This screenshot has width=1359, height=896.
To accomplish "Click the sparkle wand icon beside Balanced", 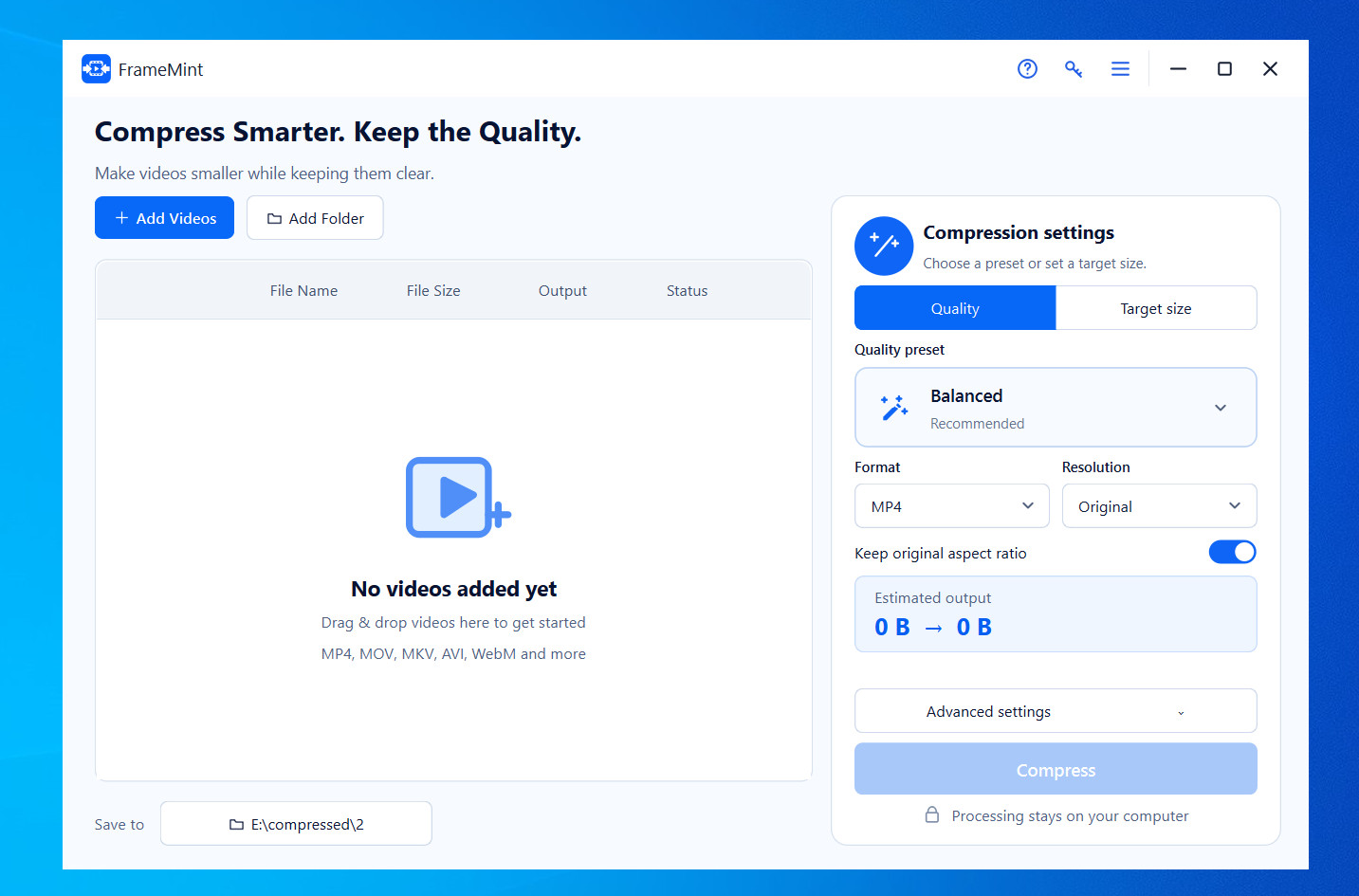I will point(893,408).
